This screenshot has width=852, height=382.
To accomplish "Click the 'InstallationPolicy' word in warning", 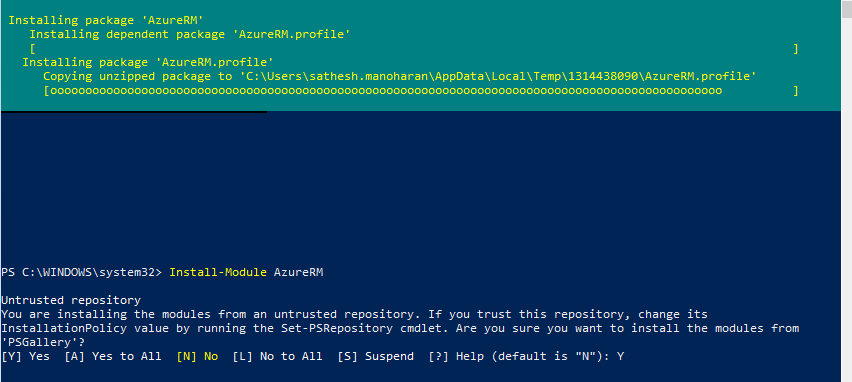I will point(64,329).
